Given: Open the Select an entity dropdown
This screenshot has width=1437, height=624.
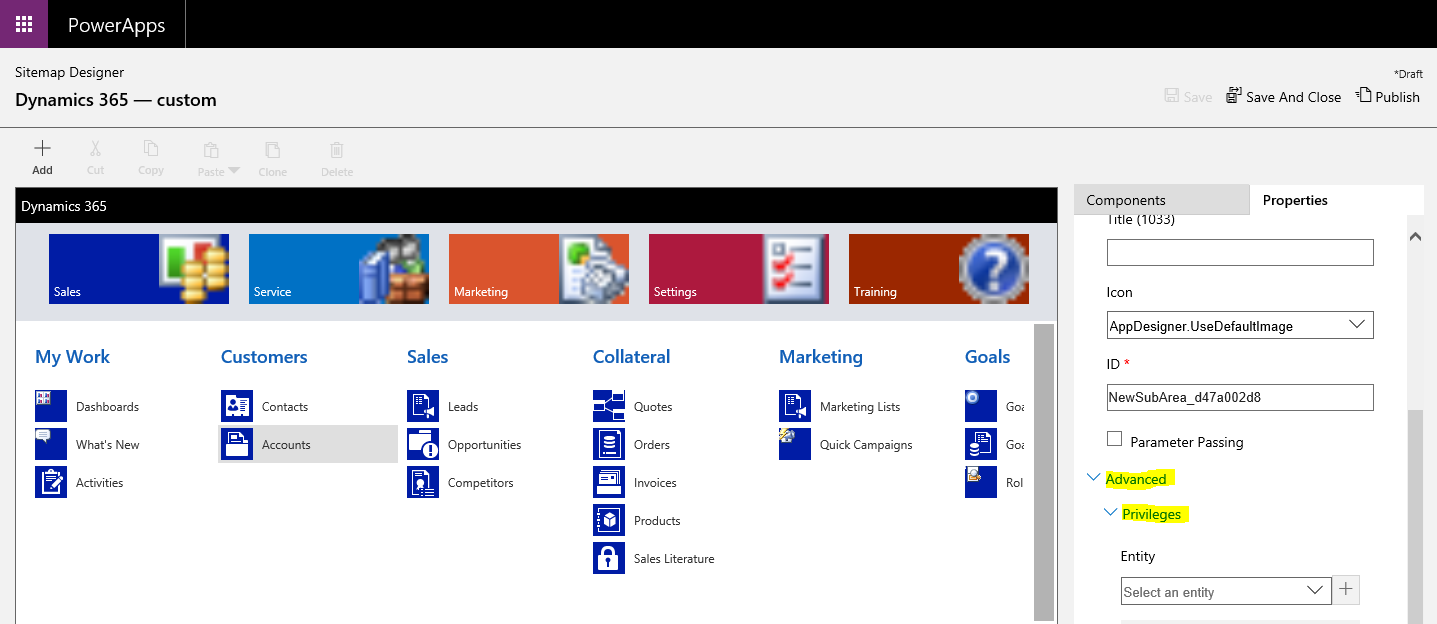Looking at the screenshot, I should [1226, 591].
